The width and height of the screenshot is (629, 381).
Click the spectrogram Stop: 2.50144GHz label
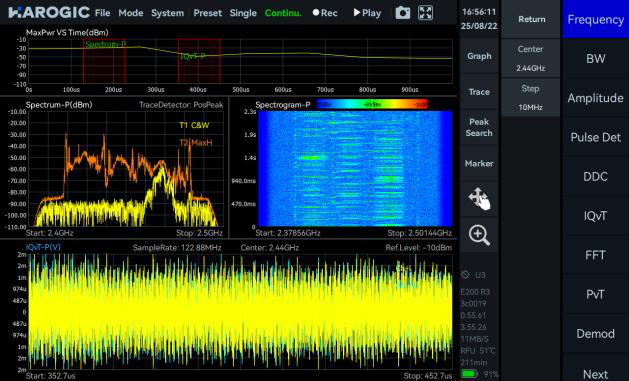click(x=420, y=233)
